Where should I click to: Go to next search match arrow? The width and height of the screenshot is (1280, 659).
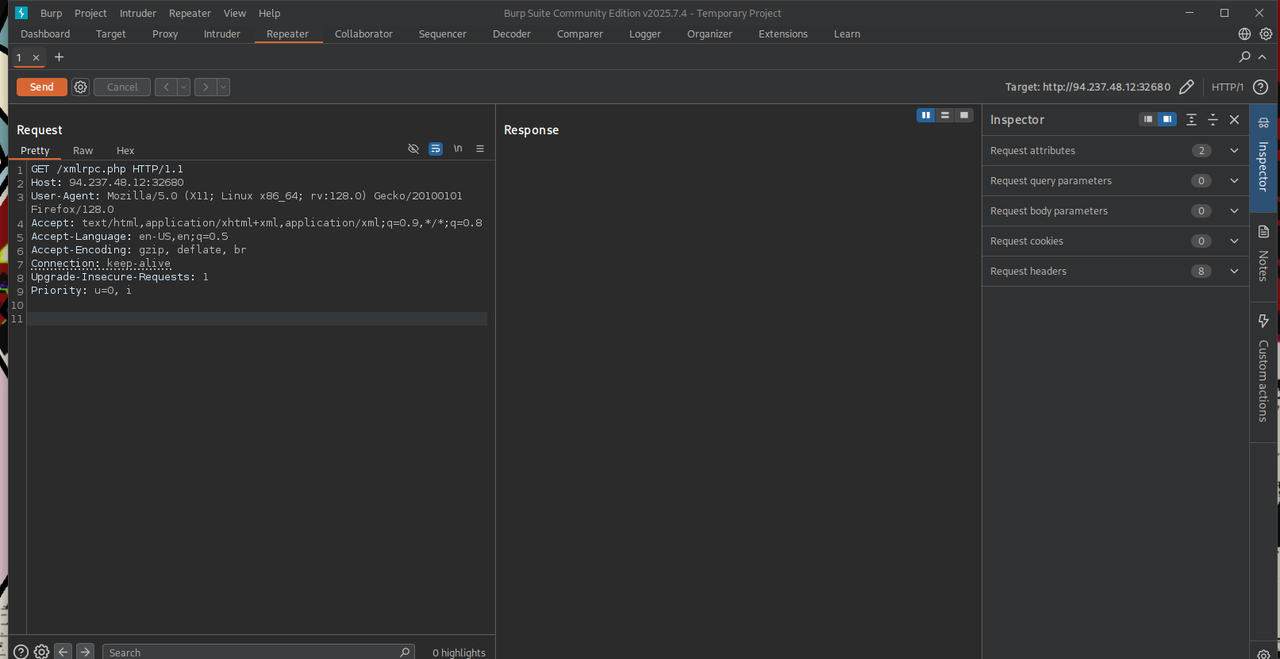click(x=85, y=652)
